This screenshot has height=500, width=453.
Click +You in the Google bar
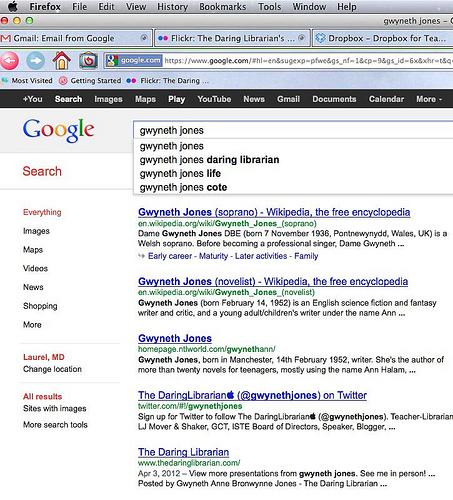[33, 99]
